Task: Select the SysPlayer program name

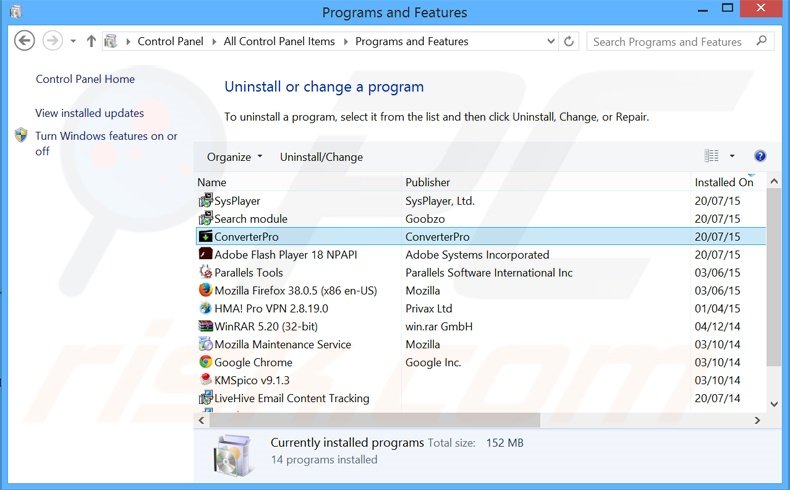Action: pyautogui.click(x=237, y=201)
